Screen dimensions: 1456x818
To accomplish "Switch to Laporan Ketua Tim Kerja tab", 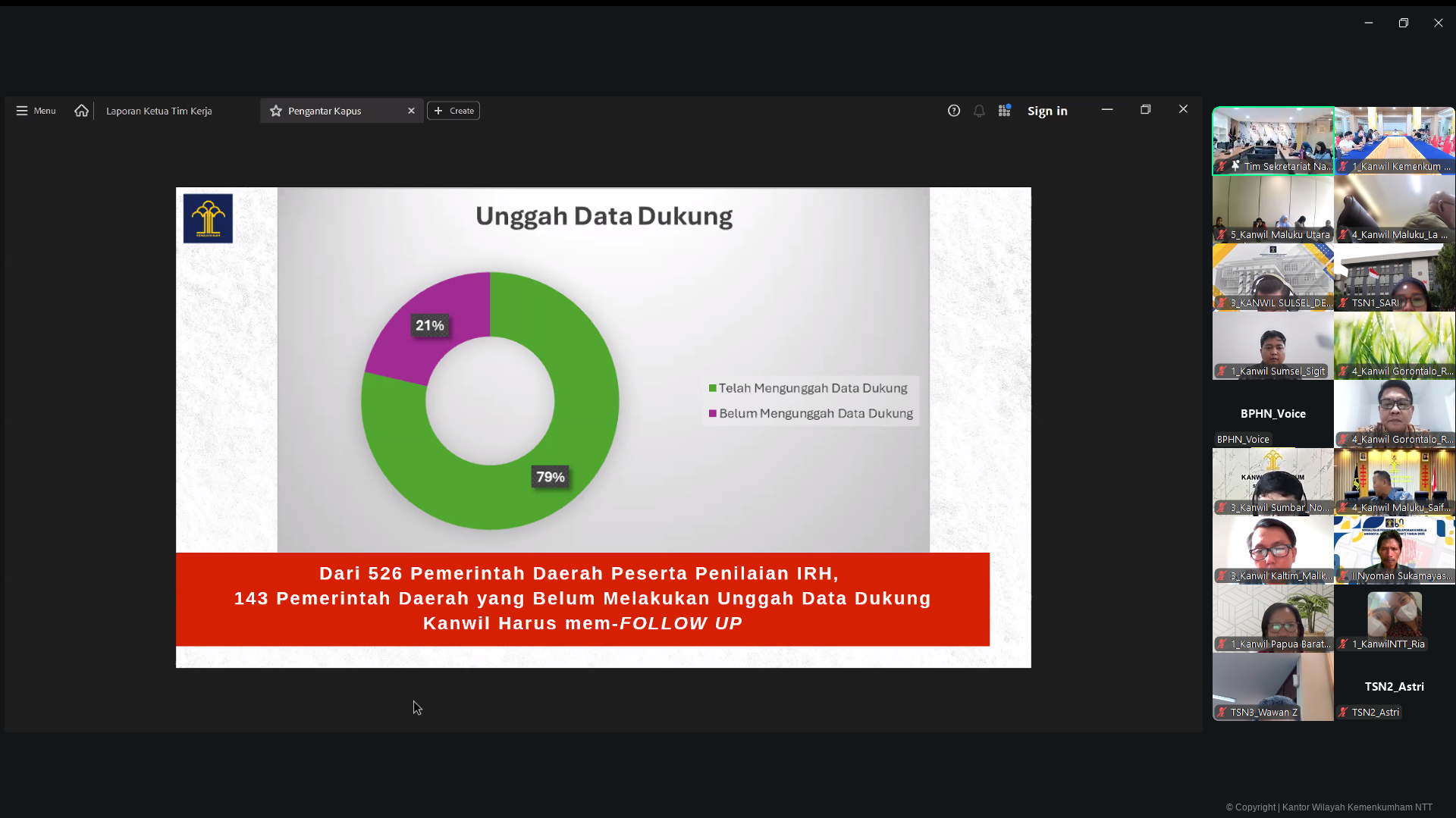I will (x=159, y=111).
